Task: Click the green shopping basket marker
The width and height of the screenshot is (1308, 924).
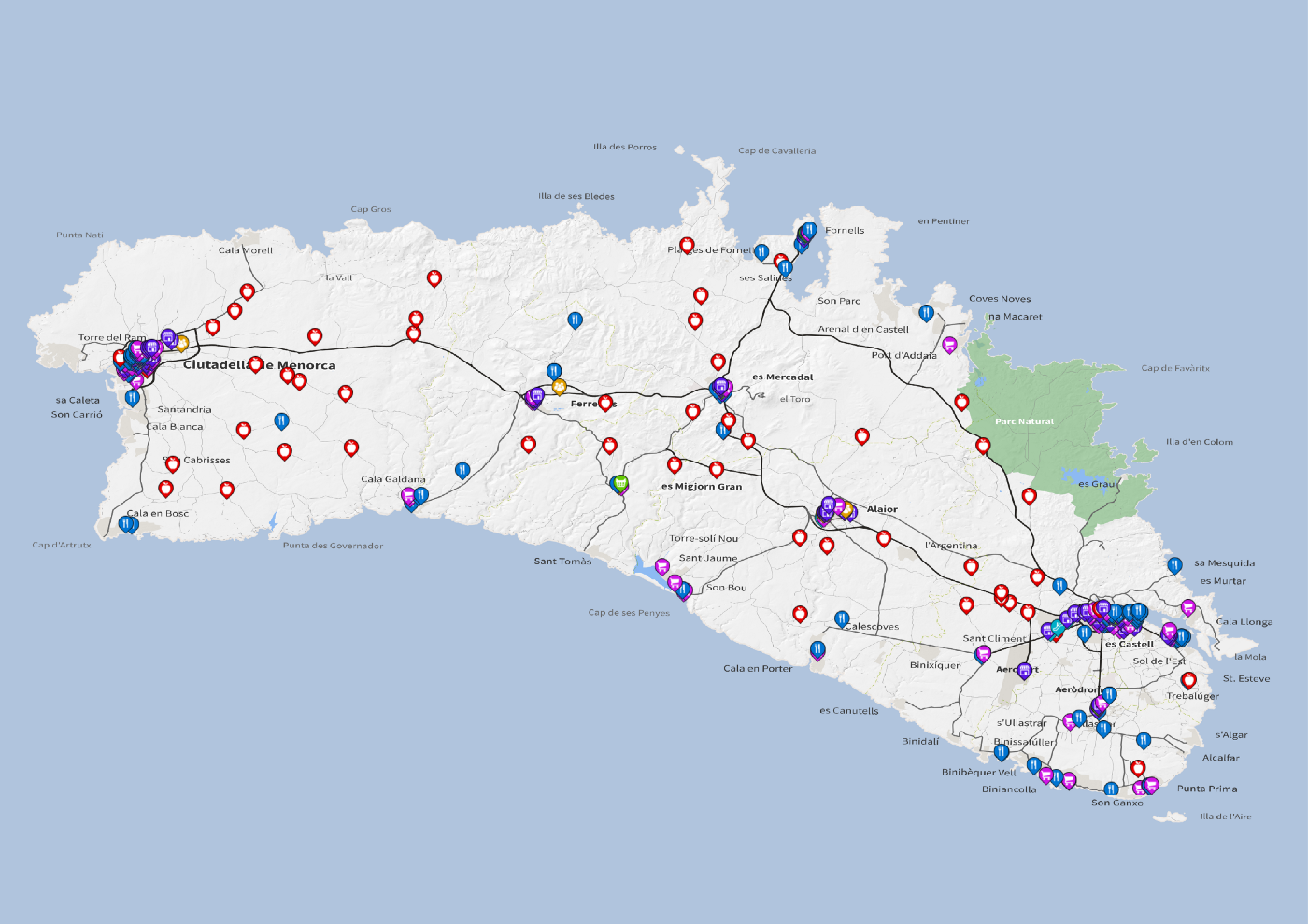Action: coord(620,483)
